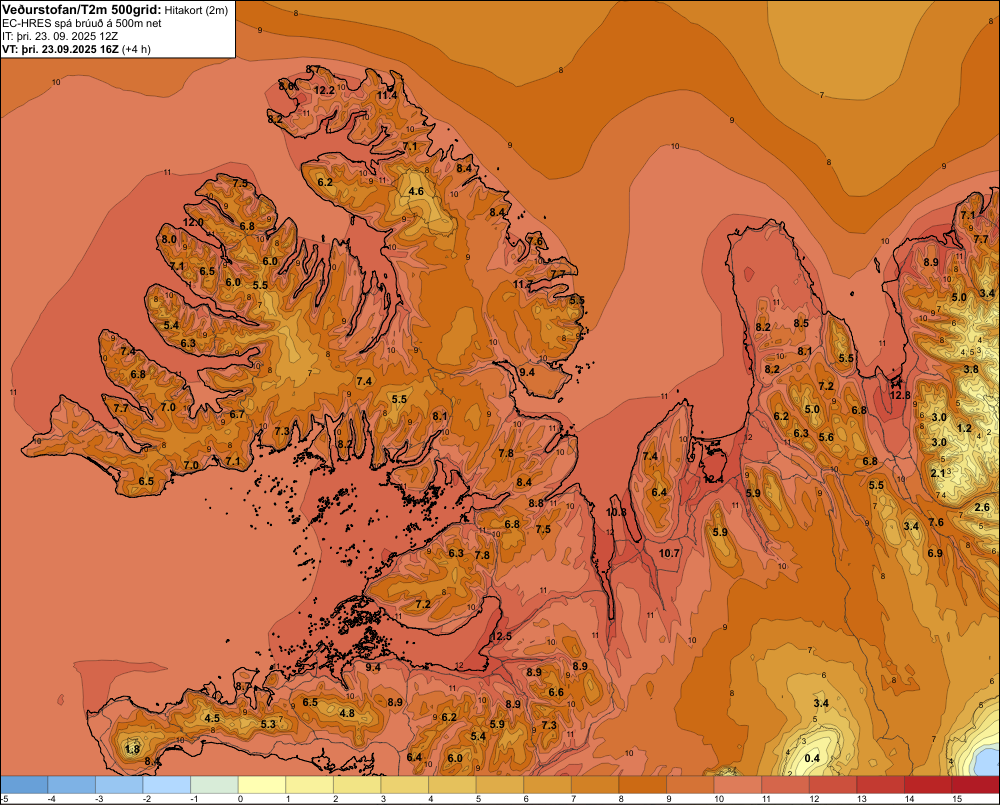
Task: Click the 'Hitakort (2m)' label
Action: coord(196,10)
